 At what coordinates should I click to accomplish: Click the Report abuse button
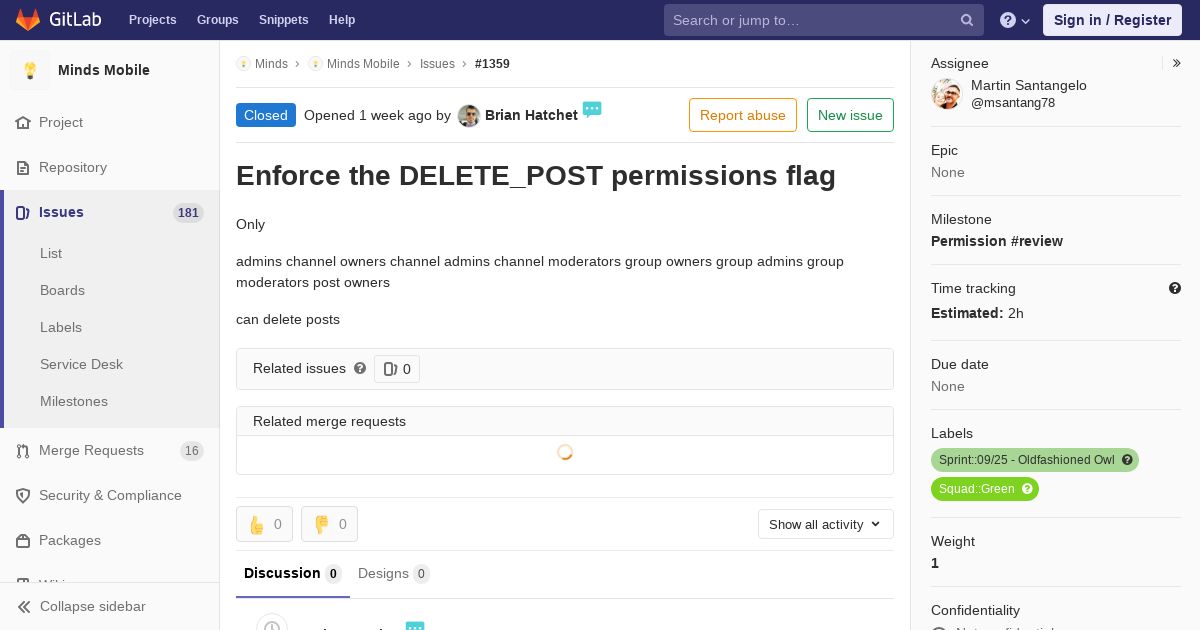click(743, 115)
